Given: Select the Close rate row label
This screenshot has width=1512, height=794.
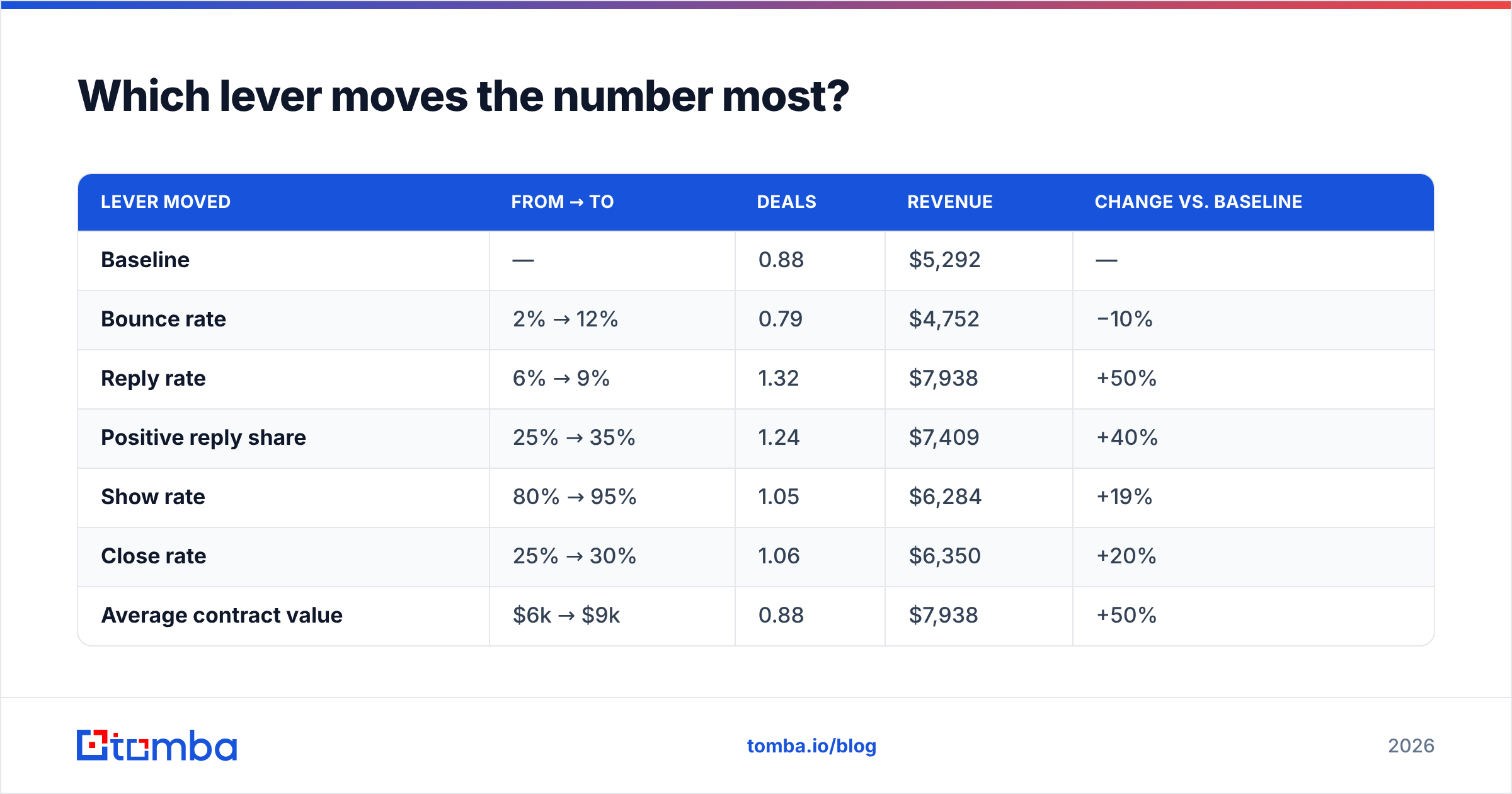Looking at the screenshot, I should (154, 556).
